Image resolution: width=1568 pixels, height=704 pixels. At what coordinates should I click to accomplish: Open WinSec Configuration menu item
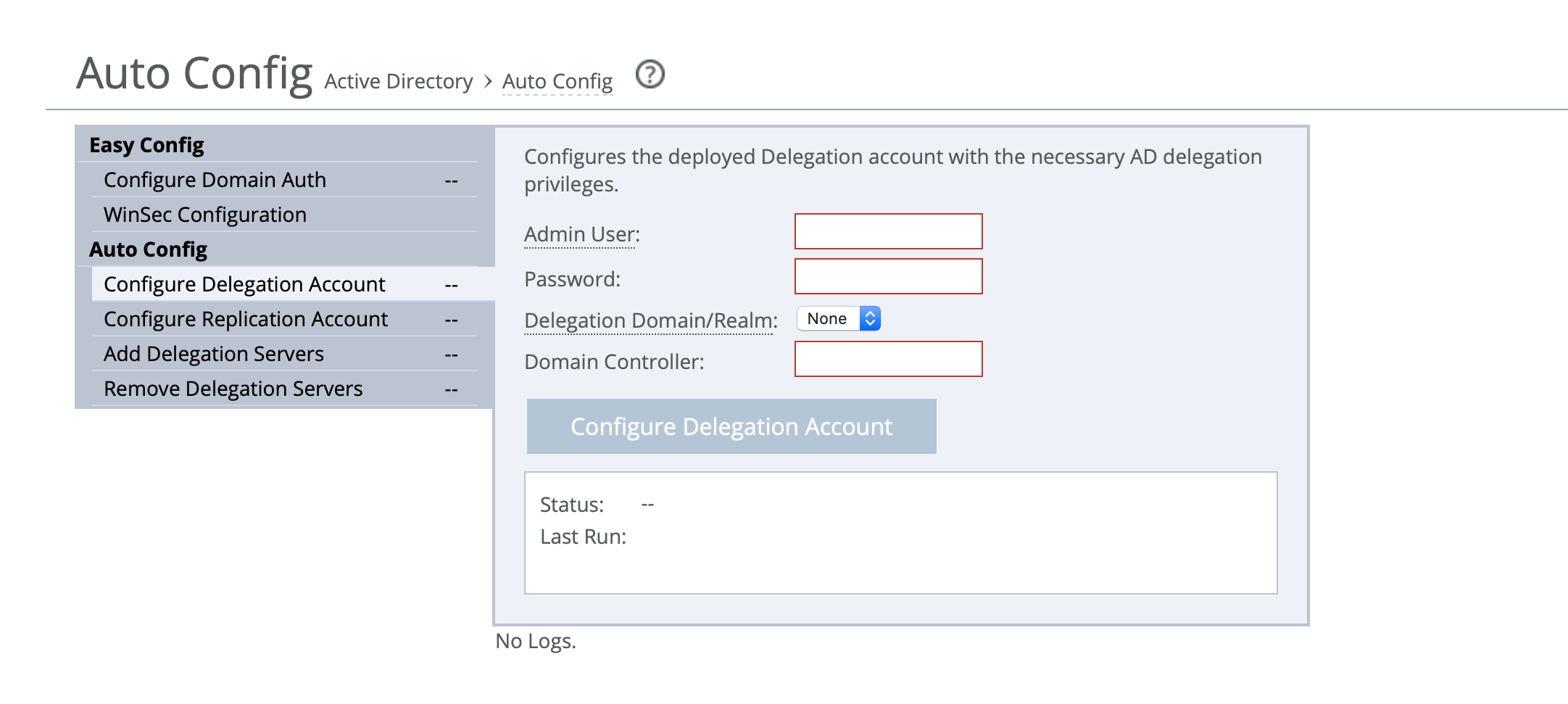(x=205, y=215)
